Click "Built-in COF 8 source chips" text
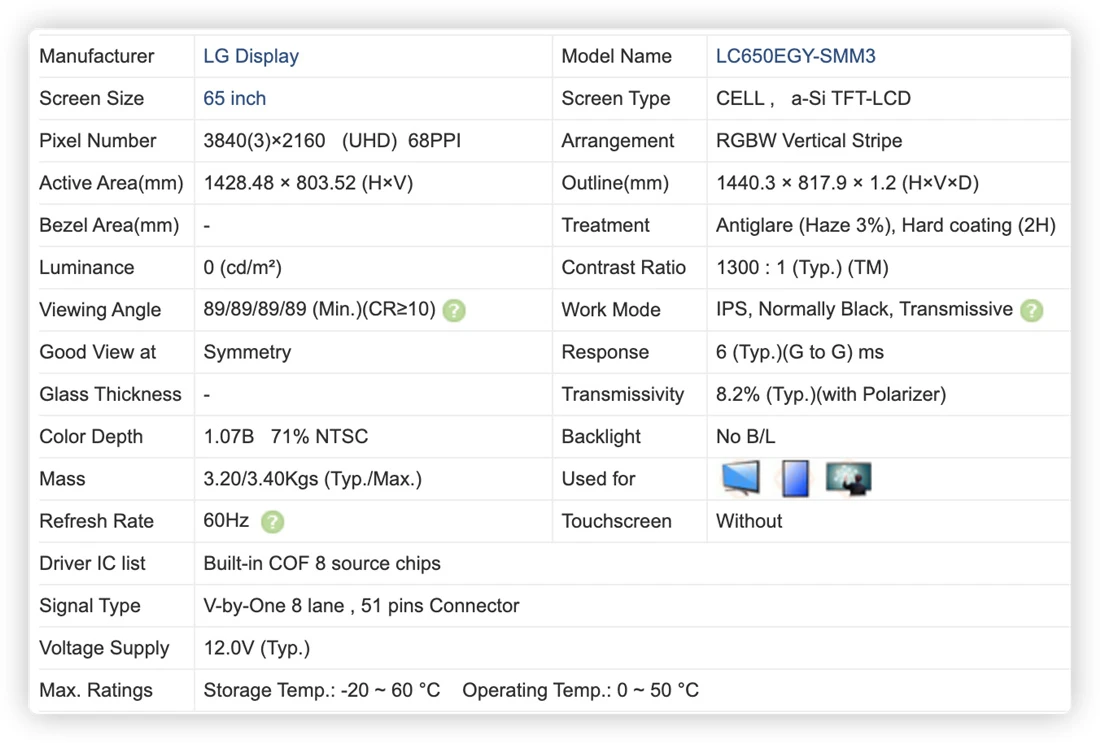The image size is (1100, 743). pyautogui.click(x=322, y=563)
